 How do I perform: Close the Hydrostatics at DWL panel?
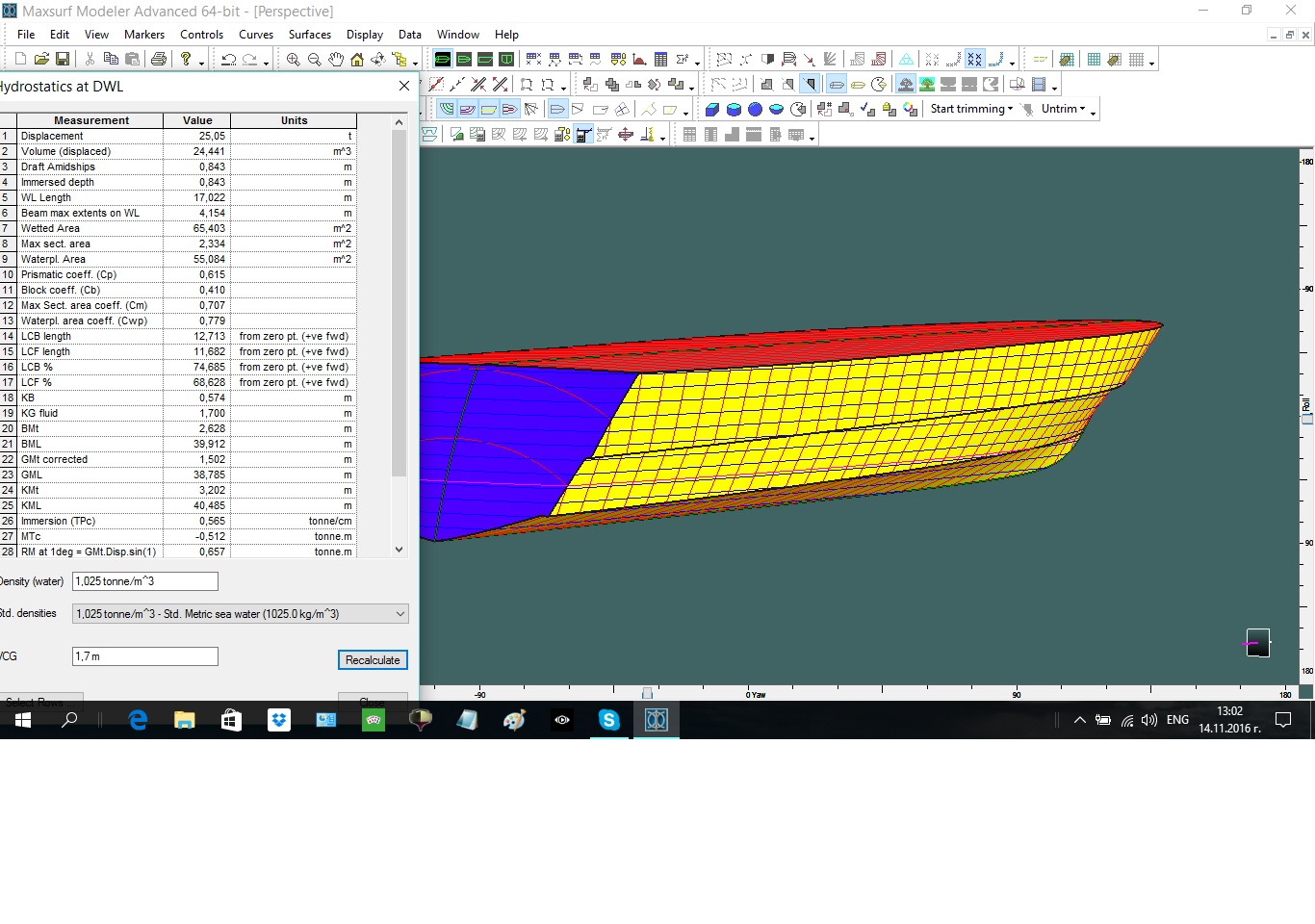404,87
